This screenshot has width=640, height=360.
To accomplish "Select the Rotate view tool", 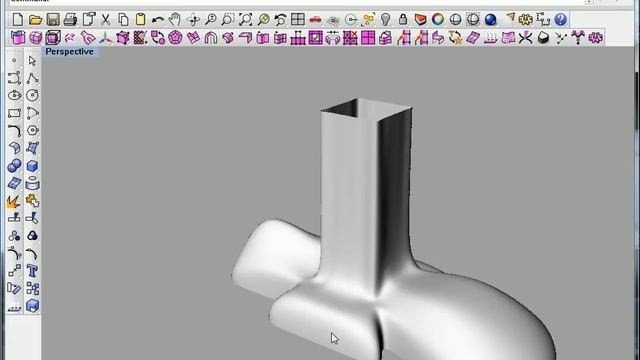I will pyautogui.click(x=193, y=19).
